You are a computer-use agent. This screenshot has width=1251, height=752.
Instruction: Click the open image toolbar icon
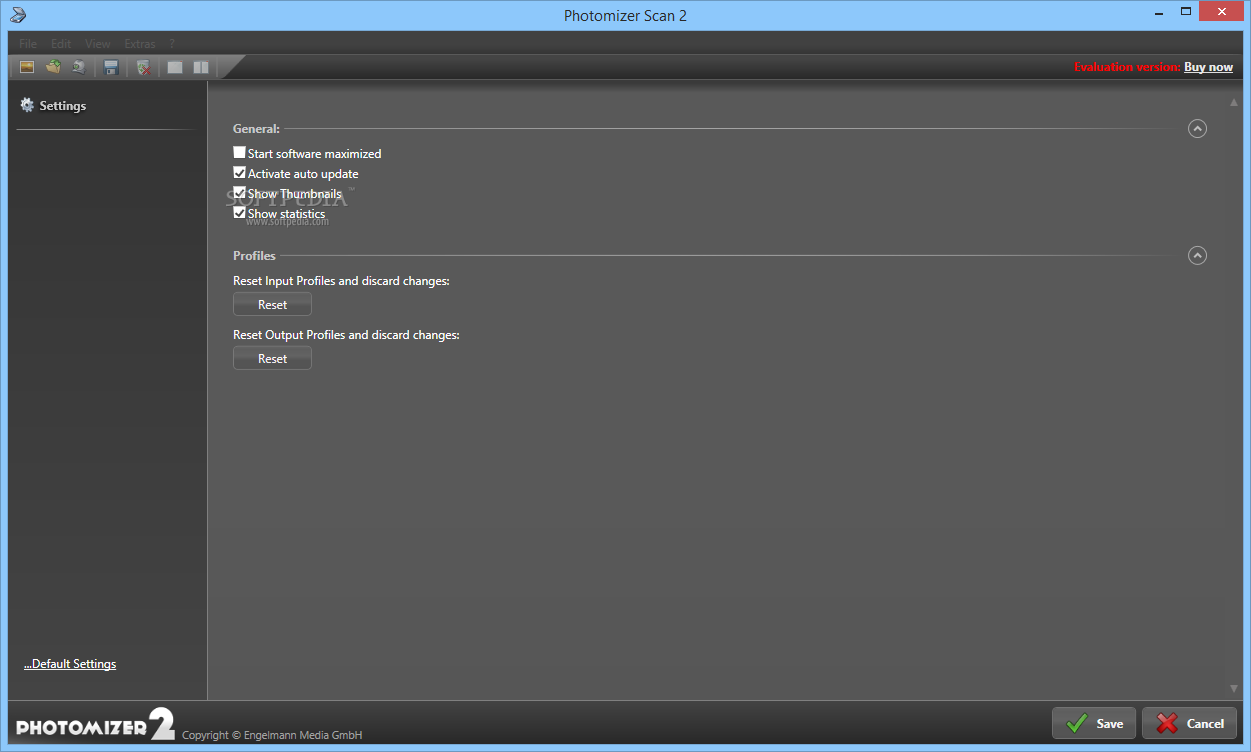coord(27,67)
